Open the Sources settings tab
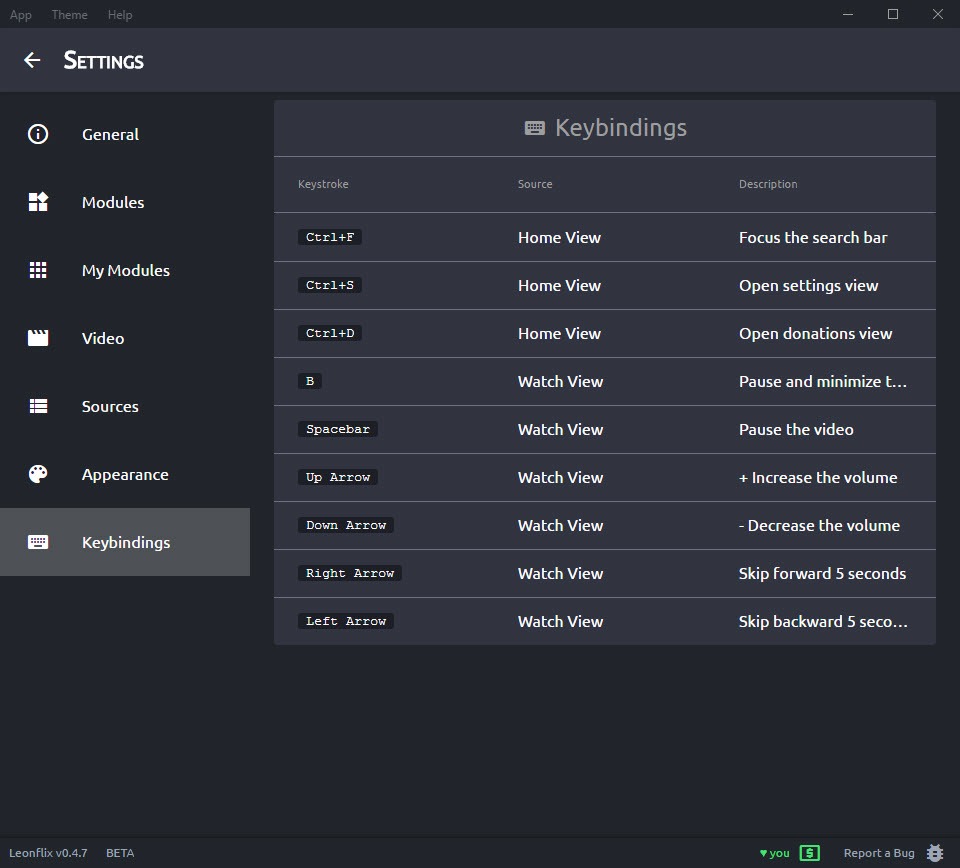The height and width of the screenshot is (868, 960). tap(125, 406)
